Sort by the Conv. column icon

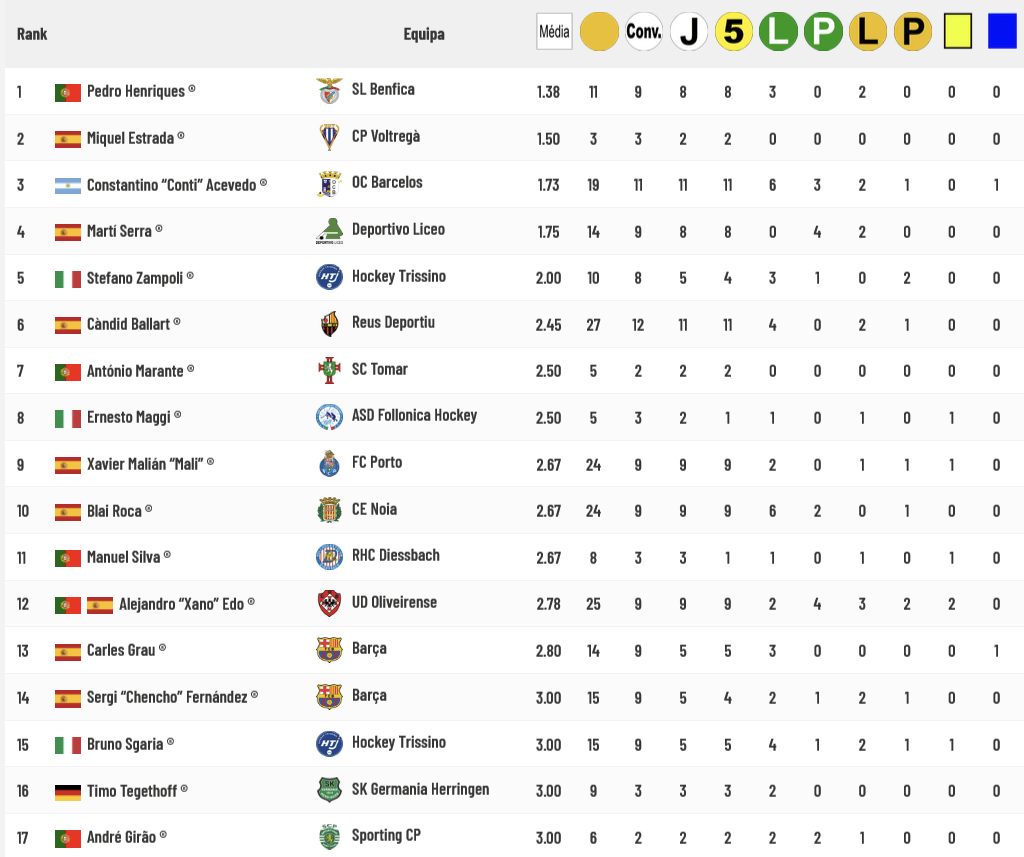(x=644, y=32)
